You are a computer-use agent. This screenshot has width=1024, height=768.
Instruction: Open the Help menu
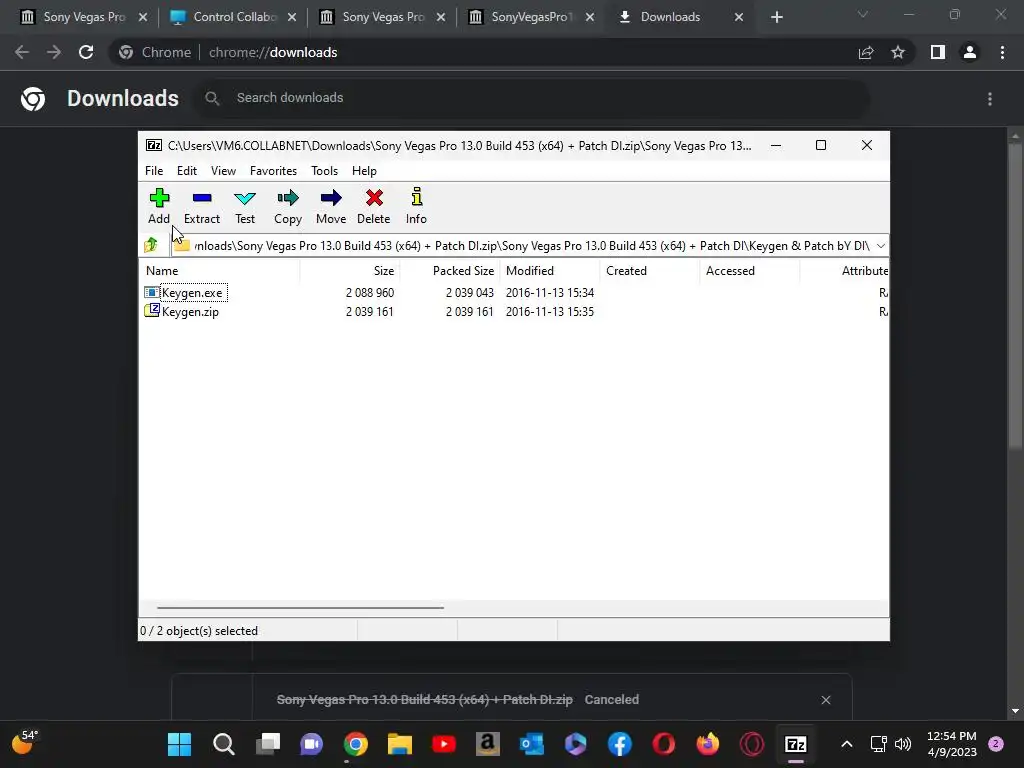(x=364, y=170)
